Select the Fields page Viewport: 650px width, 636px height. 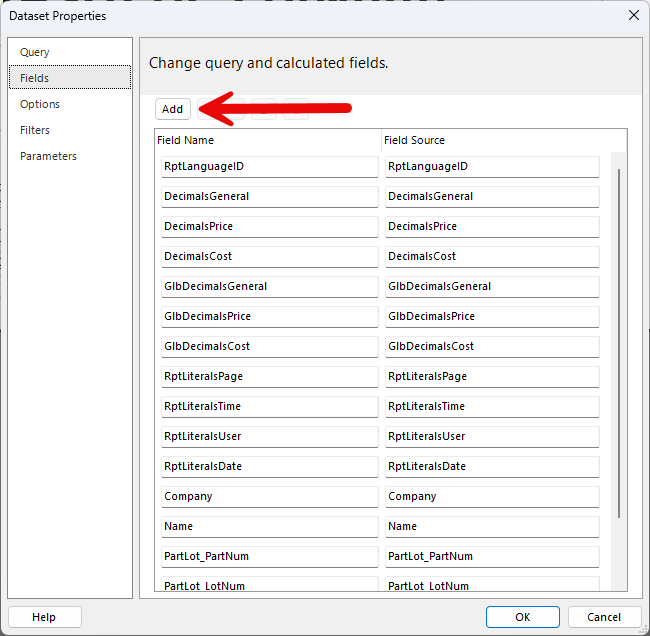pyautogui.click(x=35, y=78)
